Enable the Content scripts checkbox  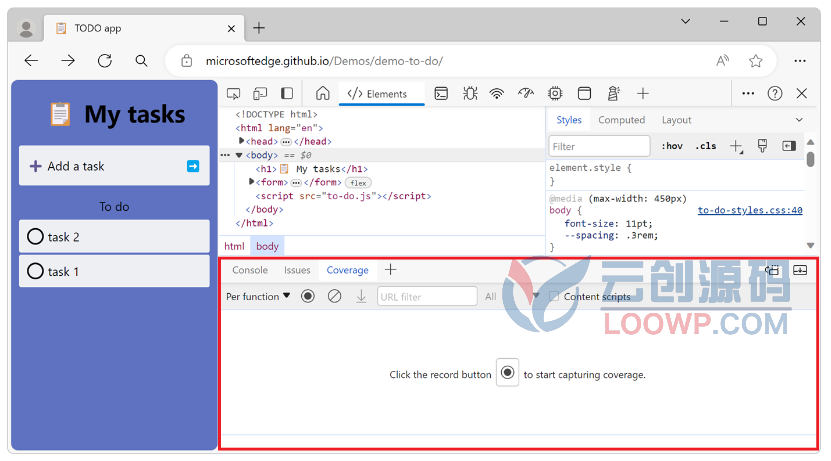(554, 297)
